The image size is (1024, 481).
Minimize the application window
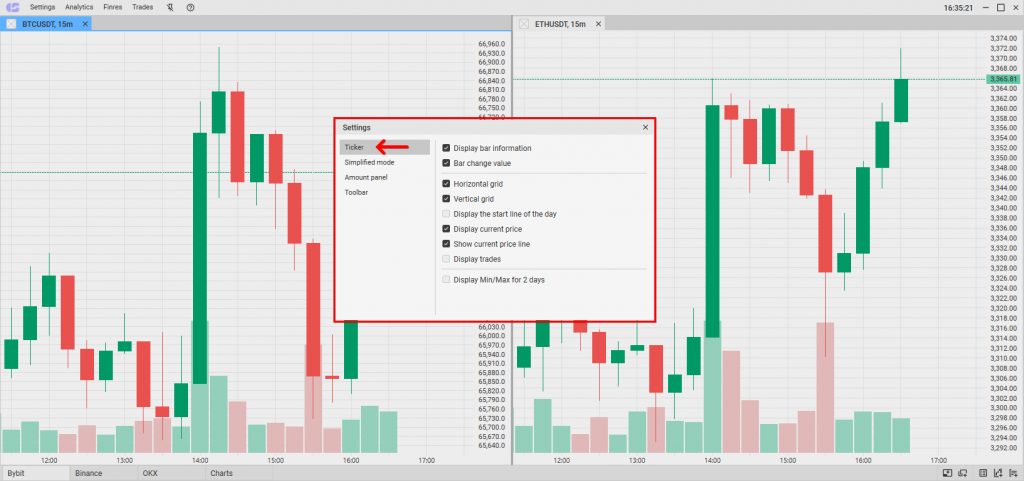coord(986,8)
